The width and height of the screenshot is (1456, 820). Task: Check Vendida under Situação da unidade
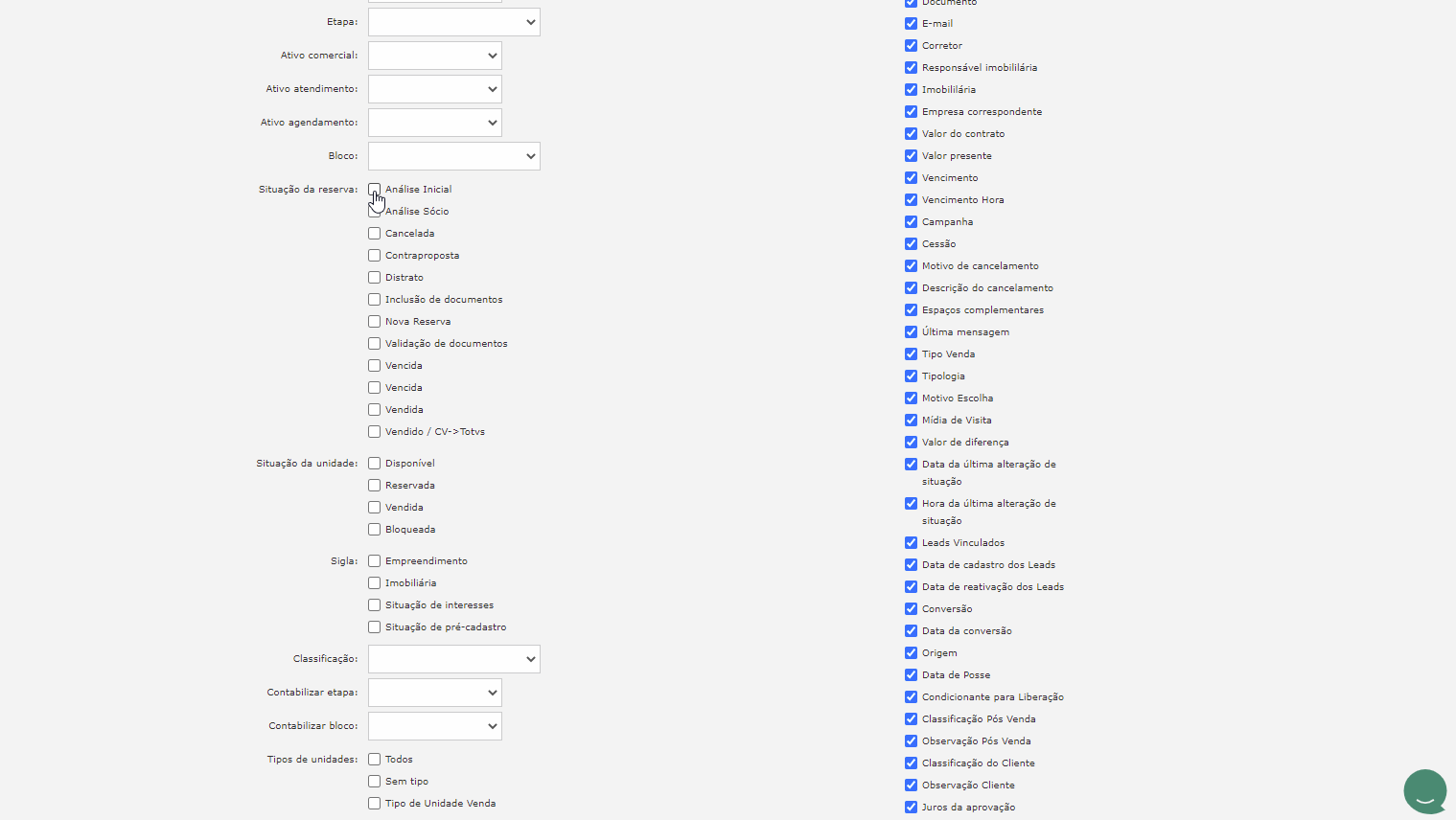(x=375, y=508)
